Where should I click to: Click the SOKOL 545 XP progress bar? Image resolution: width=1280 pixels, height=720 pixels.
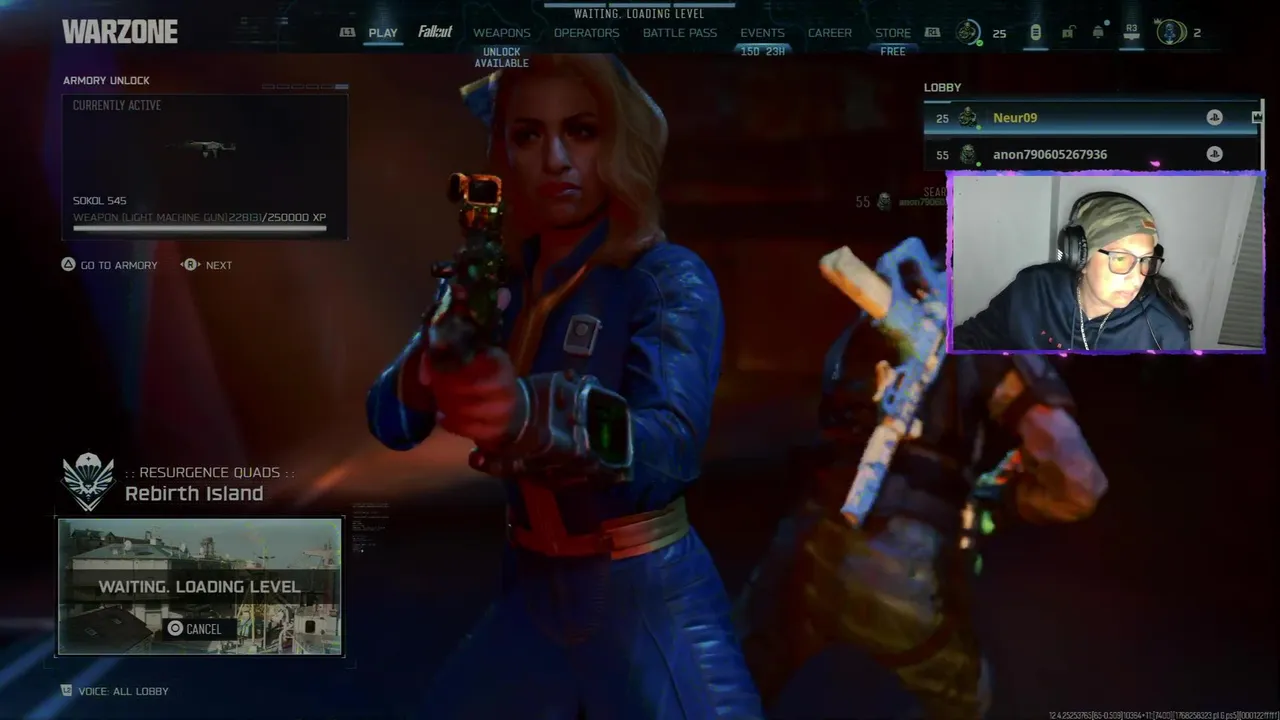[200, 229]
